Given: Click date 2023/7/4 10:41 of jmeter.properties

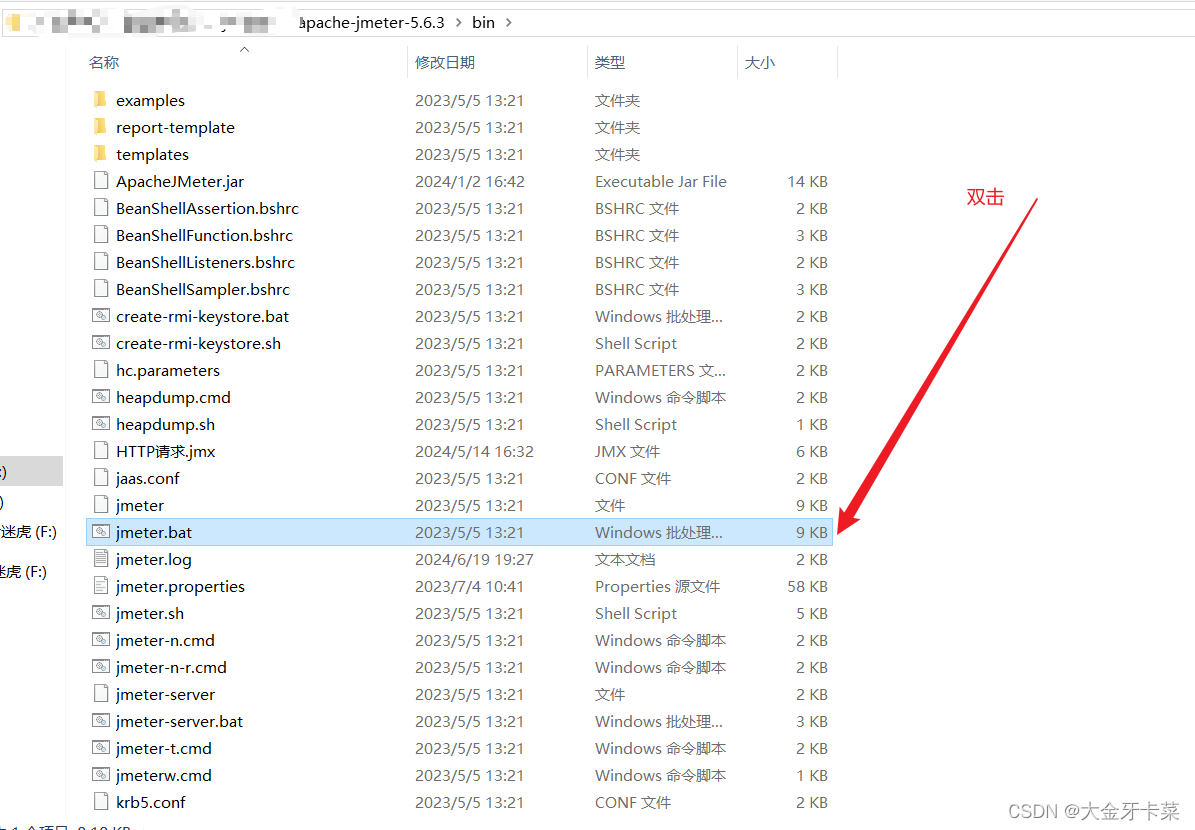Looking at the screenshot, I should pos(469,586).
